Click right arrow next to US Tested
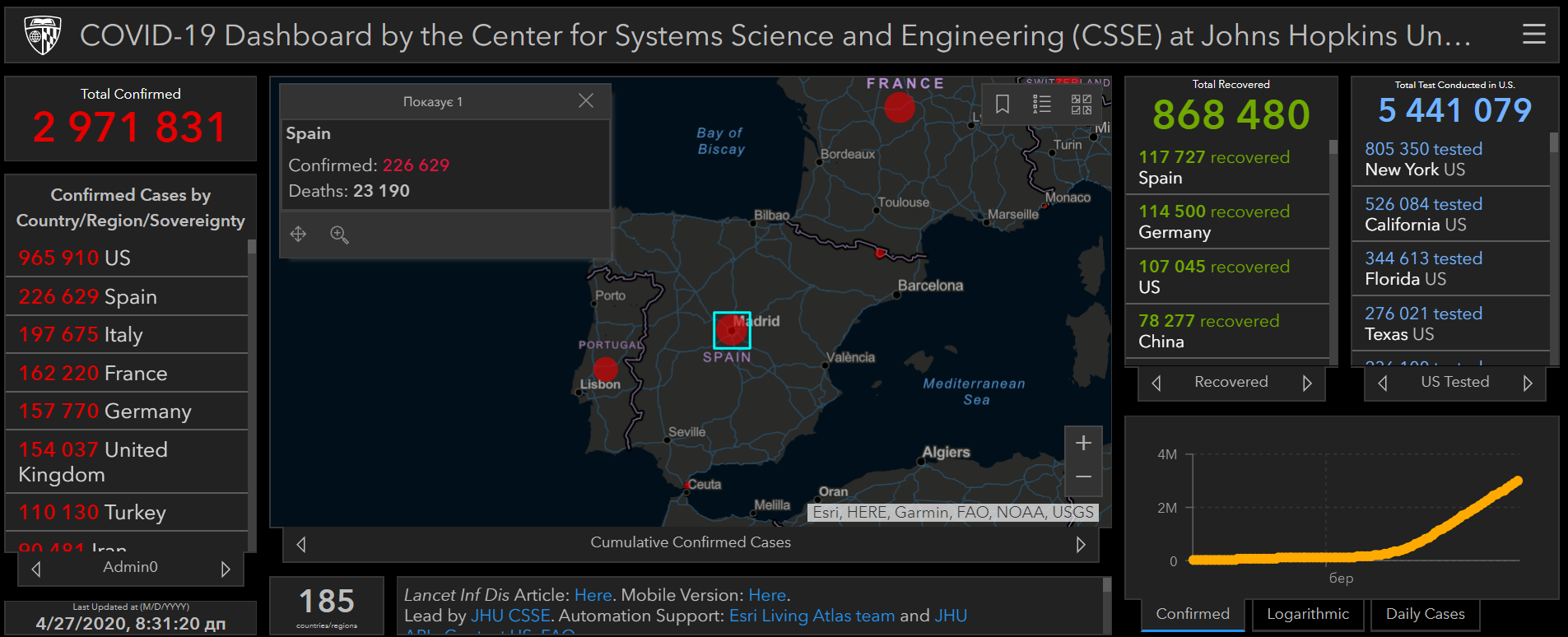Screen dimensions: 1568x637 tap(1528, 383)
